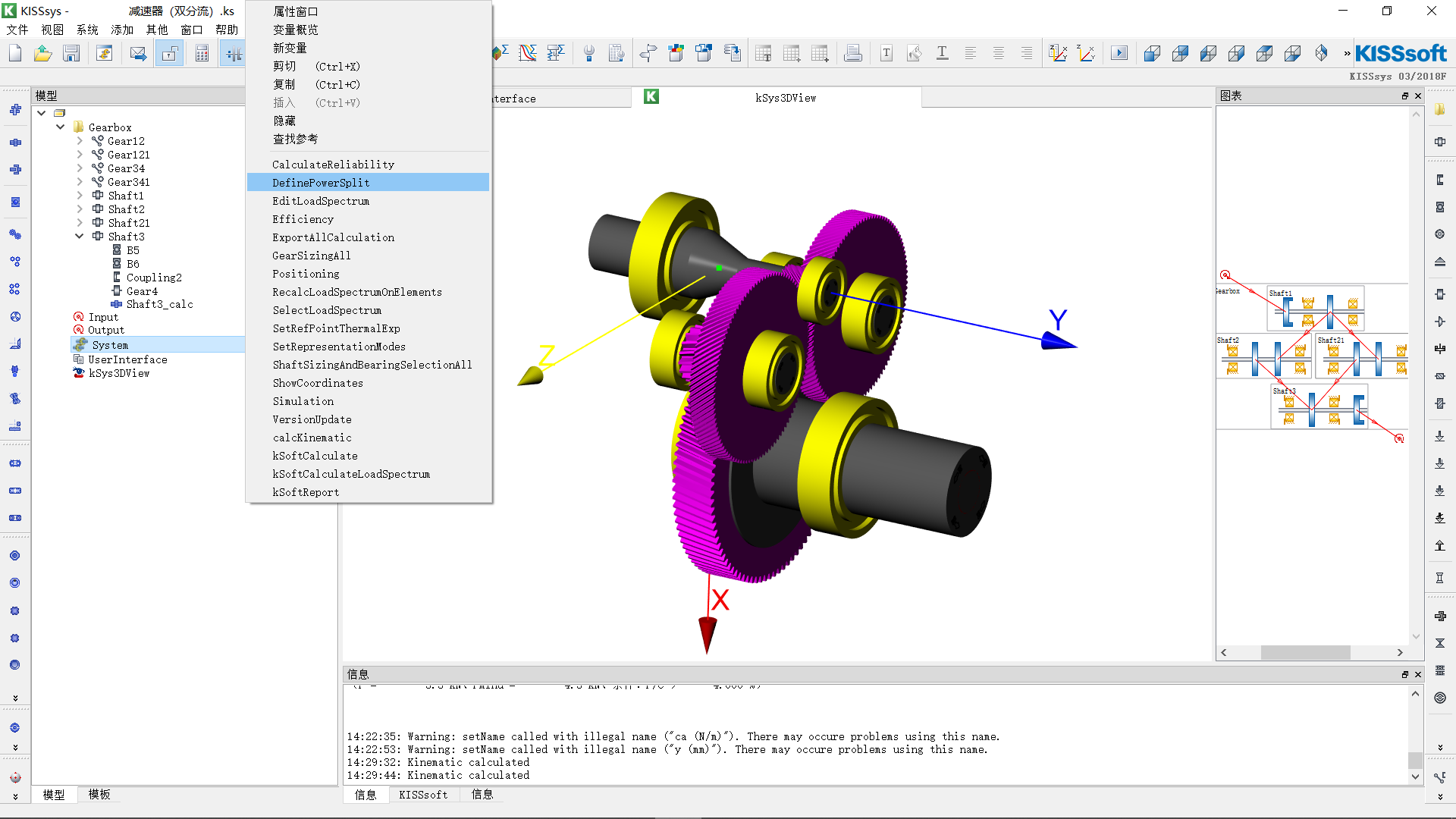The width and height of the screenshot is (1456, 819).
Task: Click the play animation toolbar button
Action: coord(1119,53)
